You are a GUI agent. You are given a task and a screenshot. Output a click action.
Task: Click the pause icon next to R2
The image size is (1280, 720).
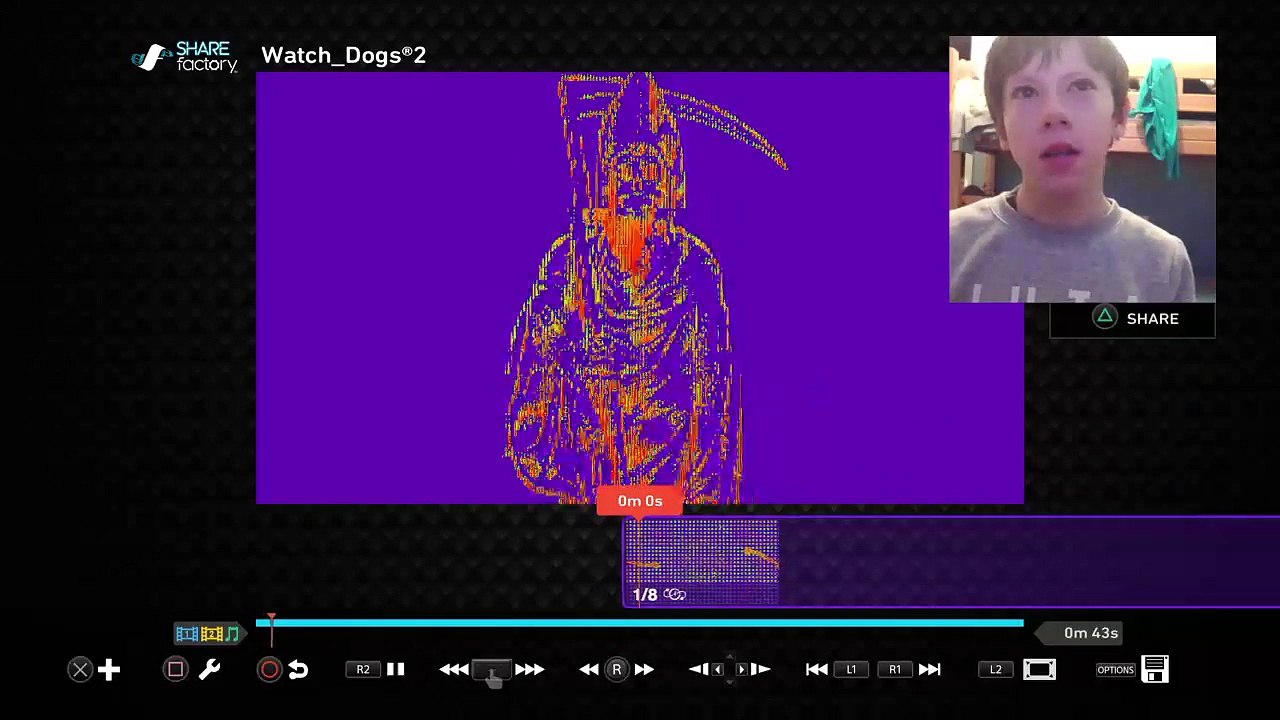[x=395, y=669]
